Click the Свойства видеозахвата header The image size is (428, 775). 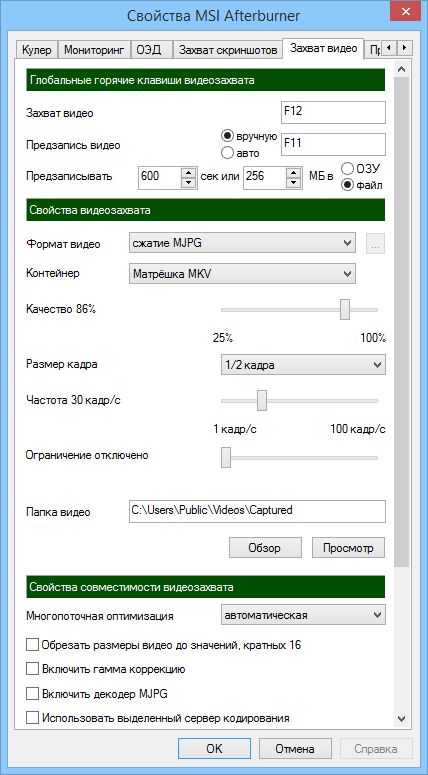pyautogui.click(x=206, y=210)
